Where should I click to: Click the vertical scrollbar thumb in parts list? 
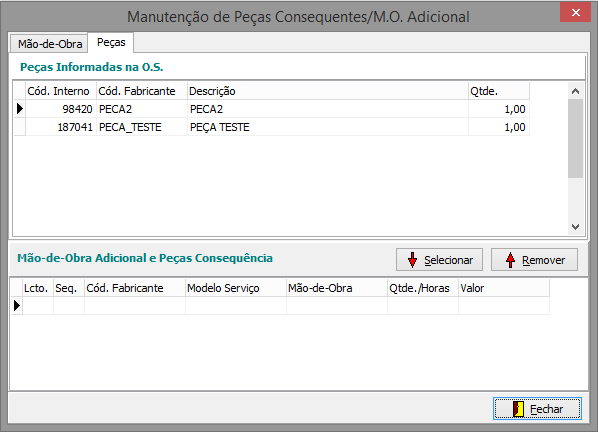575,138
